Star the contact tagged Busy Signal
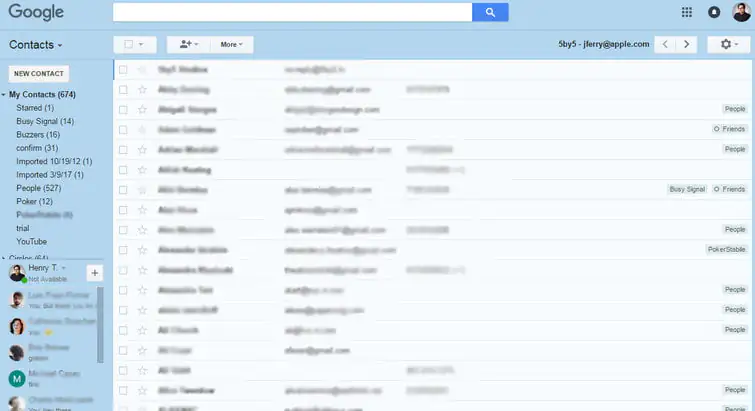Viewport: 755px width, 411px height. 142,190
